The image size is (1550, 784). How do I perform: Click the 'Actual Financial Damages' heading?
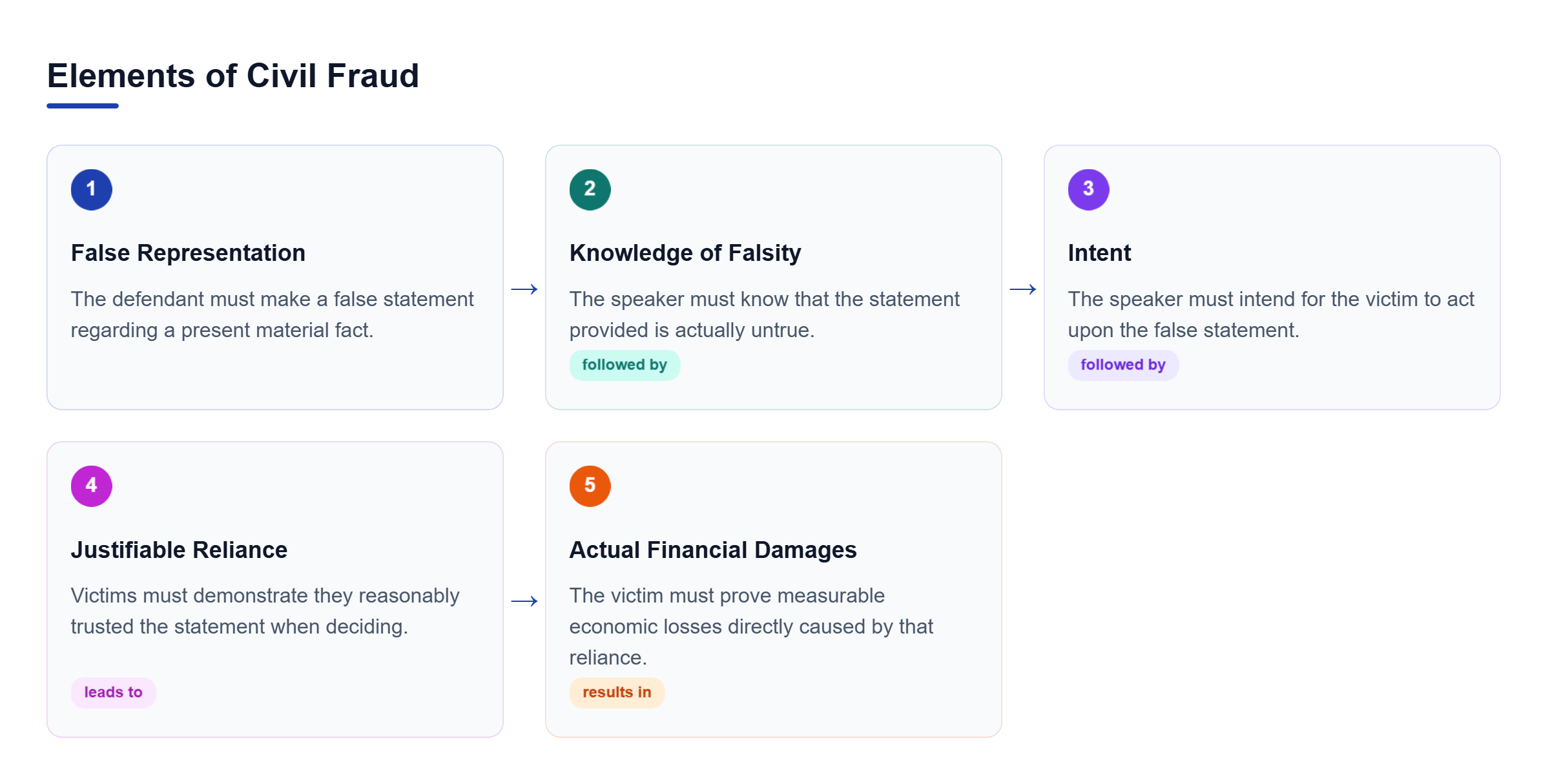click(x=713, y=550)
